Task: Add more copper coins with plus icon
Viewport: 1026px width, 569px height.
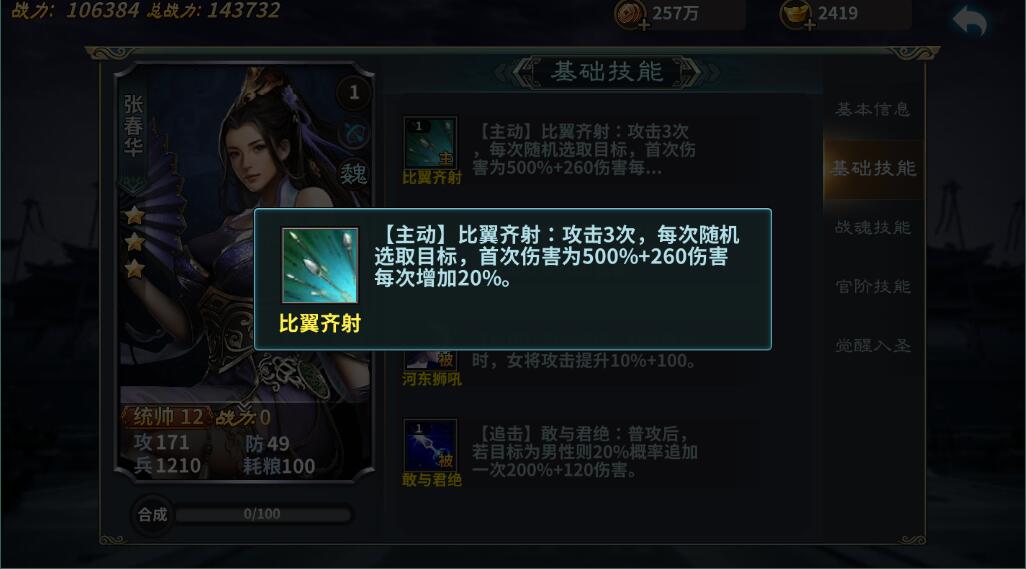Action: 644,25
